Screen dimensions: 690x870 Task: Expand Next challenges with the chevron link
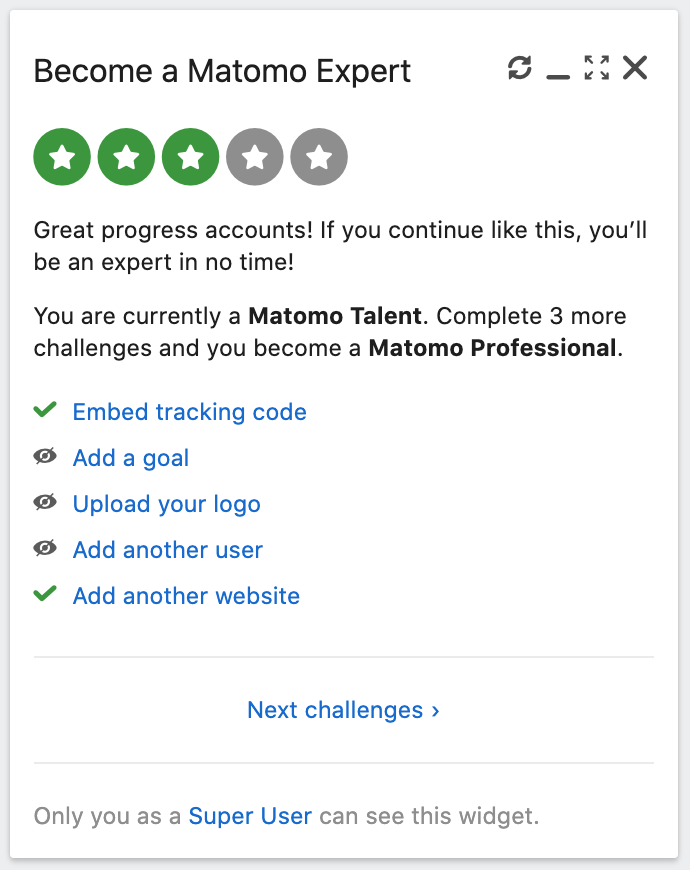click(x=344, y=710)
